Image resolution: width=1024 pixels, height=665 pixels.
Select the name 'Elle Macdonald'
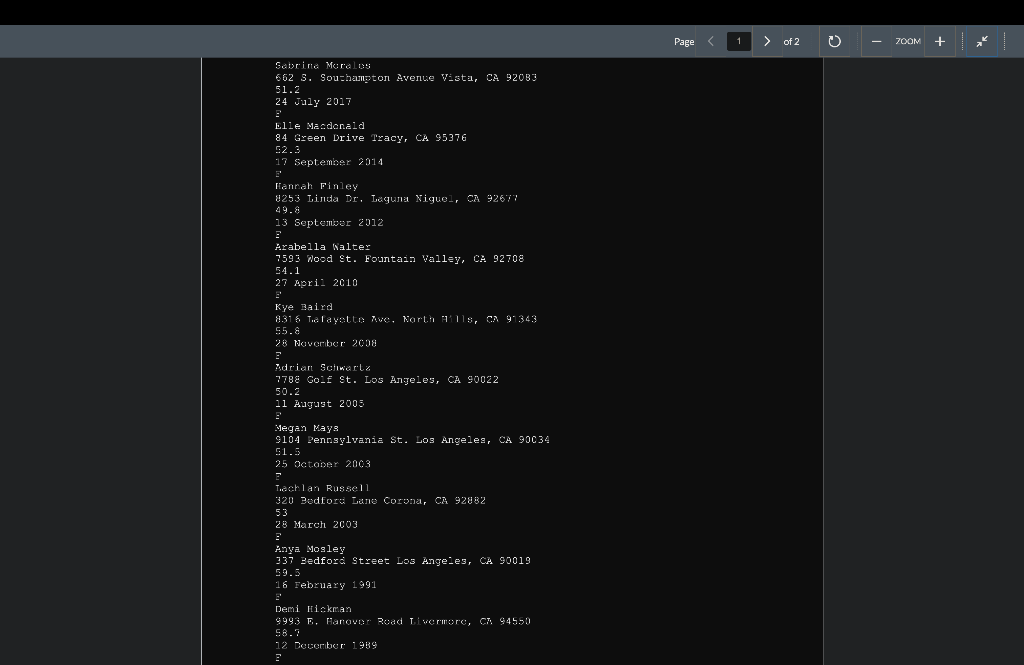coord(319,126)
